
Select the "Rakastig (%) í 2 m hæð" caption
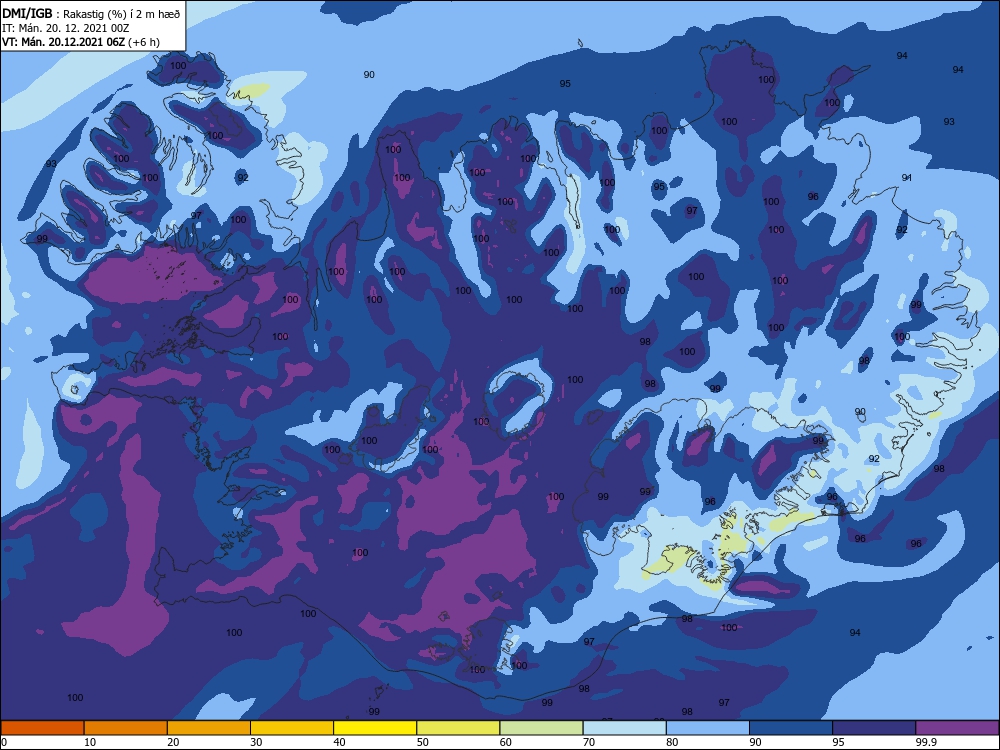click(x=121, y=13)
